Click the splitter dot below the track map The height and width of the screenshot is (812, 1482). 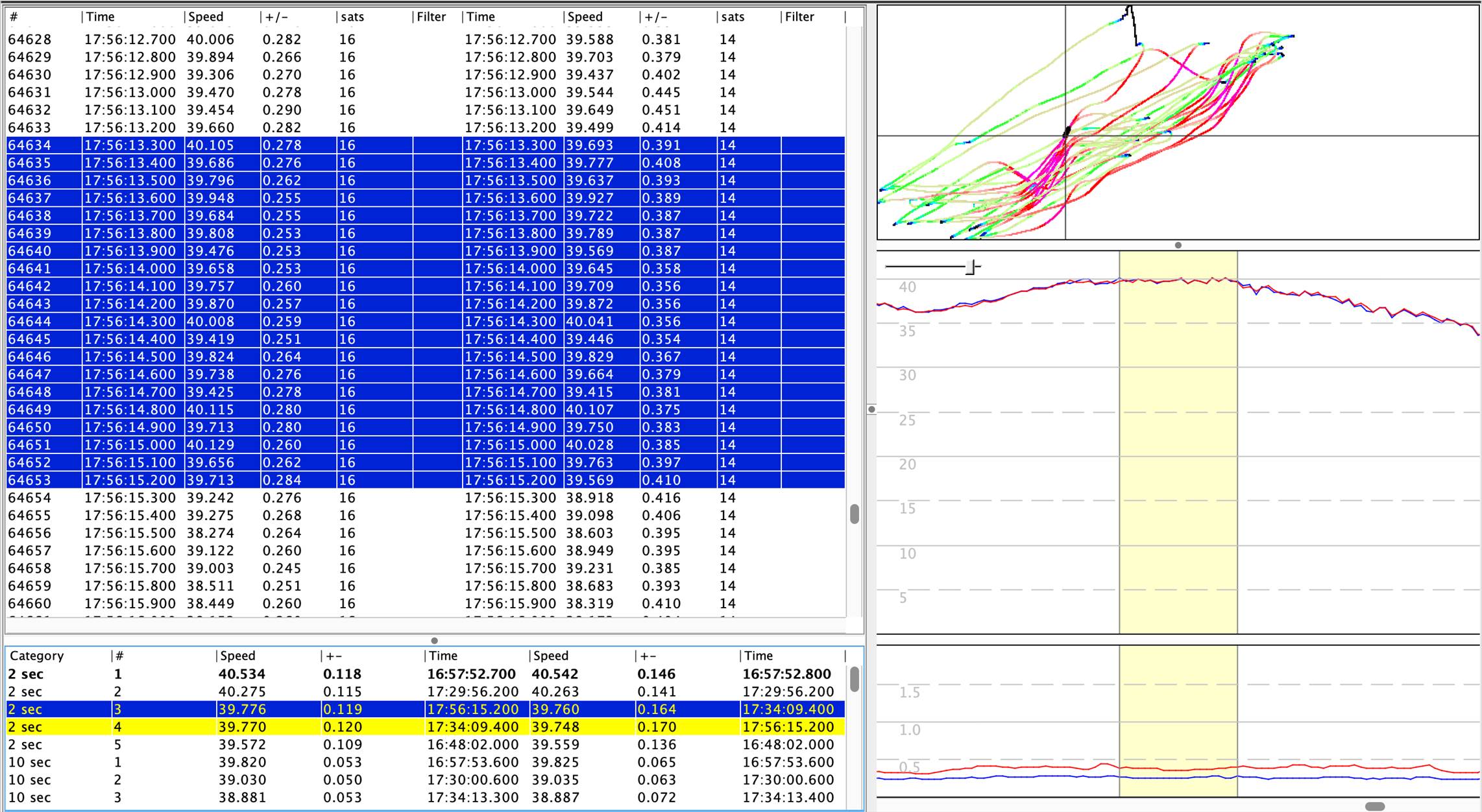(x=1178, y=245)
